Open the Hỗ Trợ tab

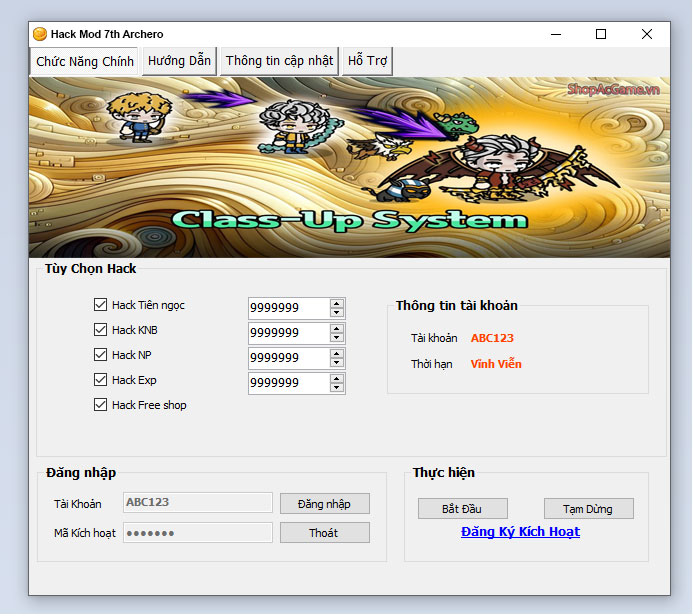(x=367, y=61)
